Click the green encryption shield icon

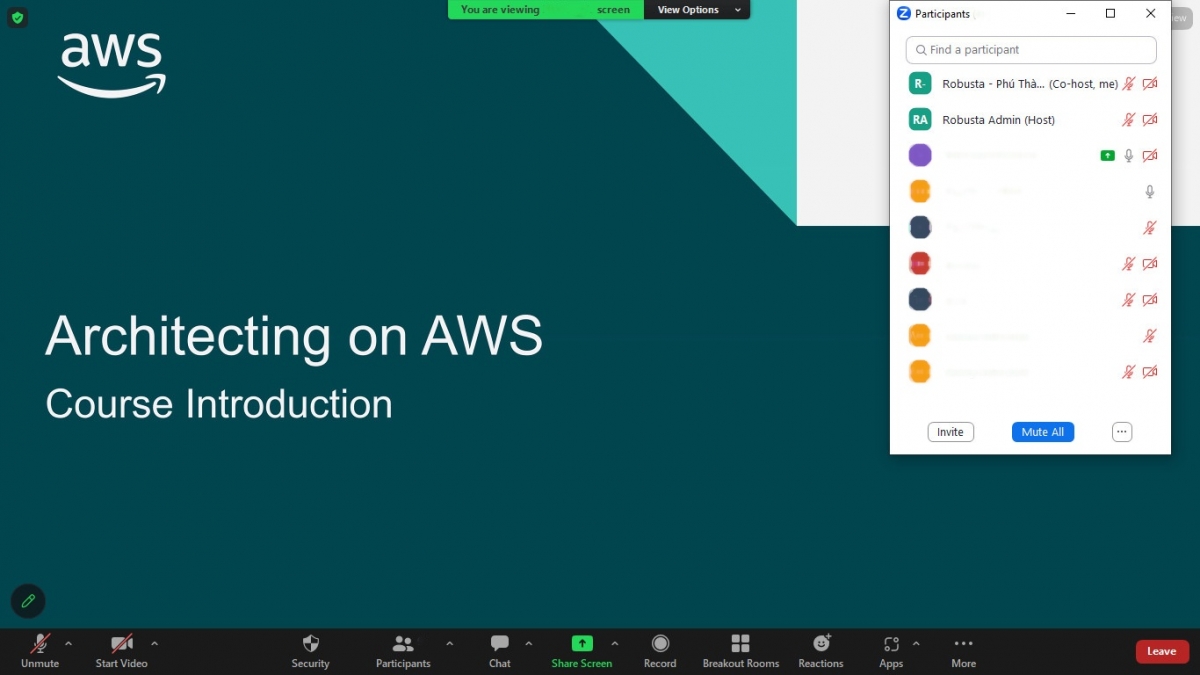(17, 17)
